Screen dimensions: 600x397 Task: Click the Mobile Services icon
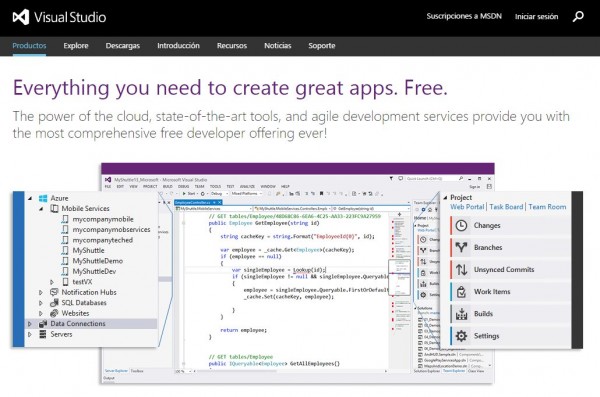(54, 209)
